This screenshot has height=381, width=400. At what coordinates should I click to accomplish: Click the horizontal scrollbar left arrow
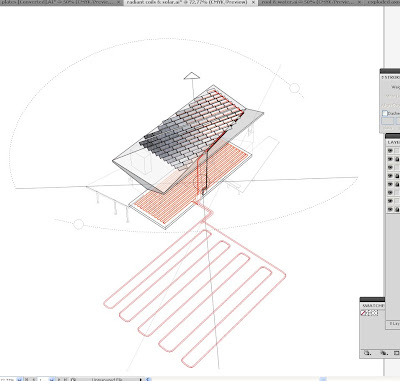tap(149, 379)
